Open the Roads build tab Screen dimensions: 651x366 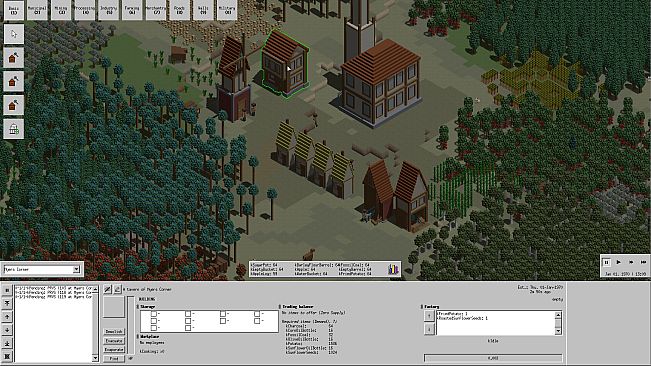click(x=180, y=10)
